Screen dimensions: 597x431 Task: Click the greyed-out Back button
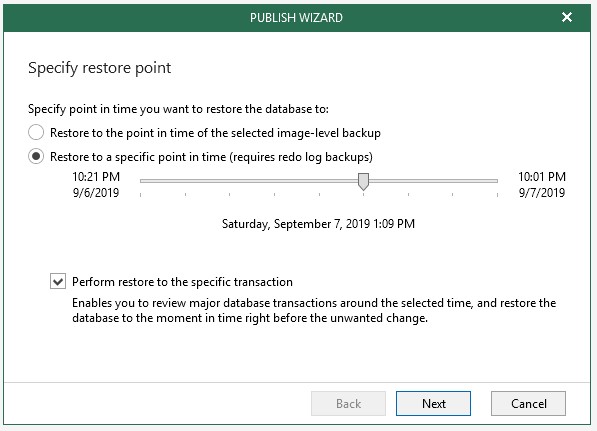tap(348, 403)
